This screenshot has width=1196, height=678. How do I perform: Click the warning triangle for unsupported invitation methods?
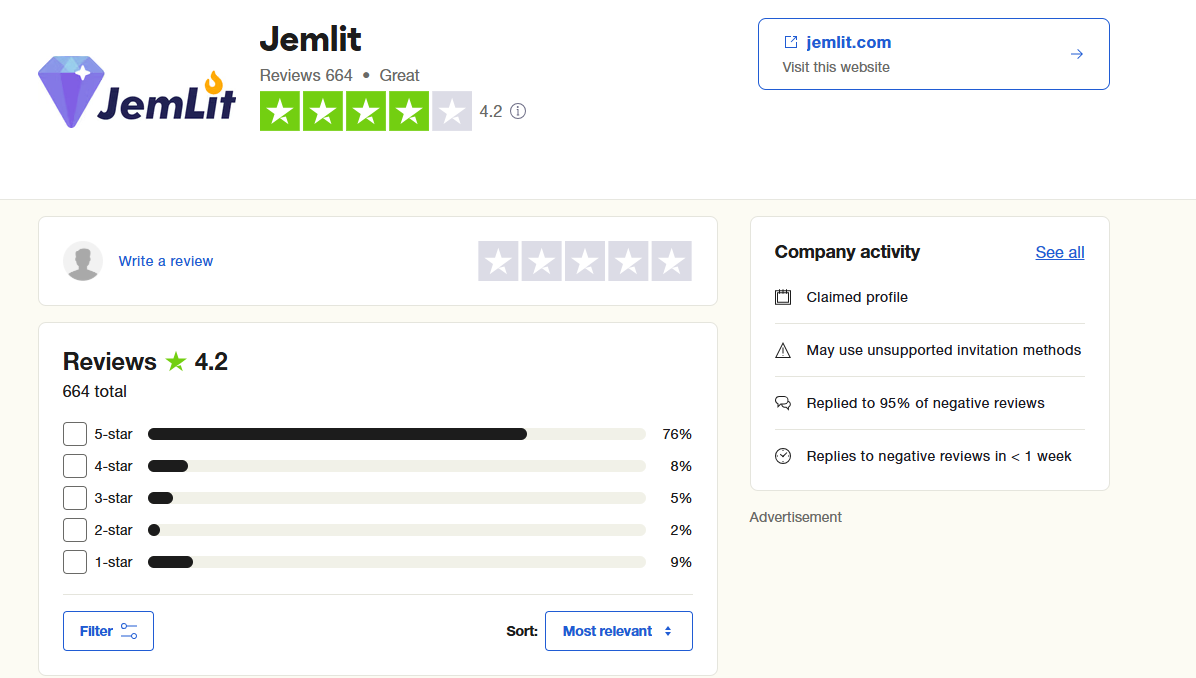pos(783,350)
